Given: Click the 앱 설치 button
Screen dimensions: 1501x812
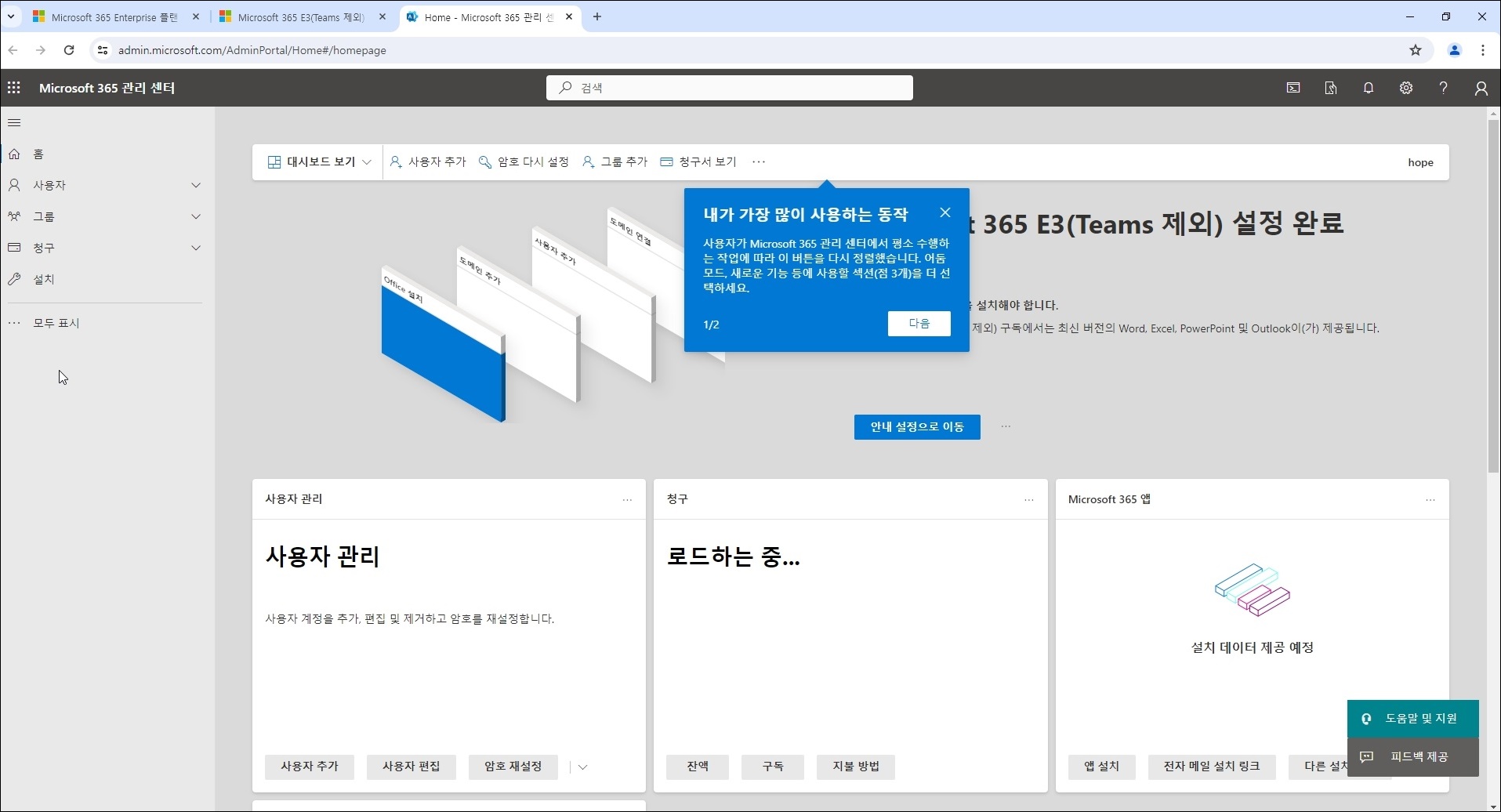Looking at the screenshot, I should (x=1102, y=767).
